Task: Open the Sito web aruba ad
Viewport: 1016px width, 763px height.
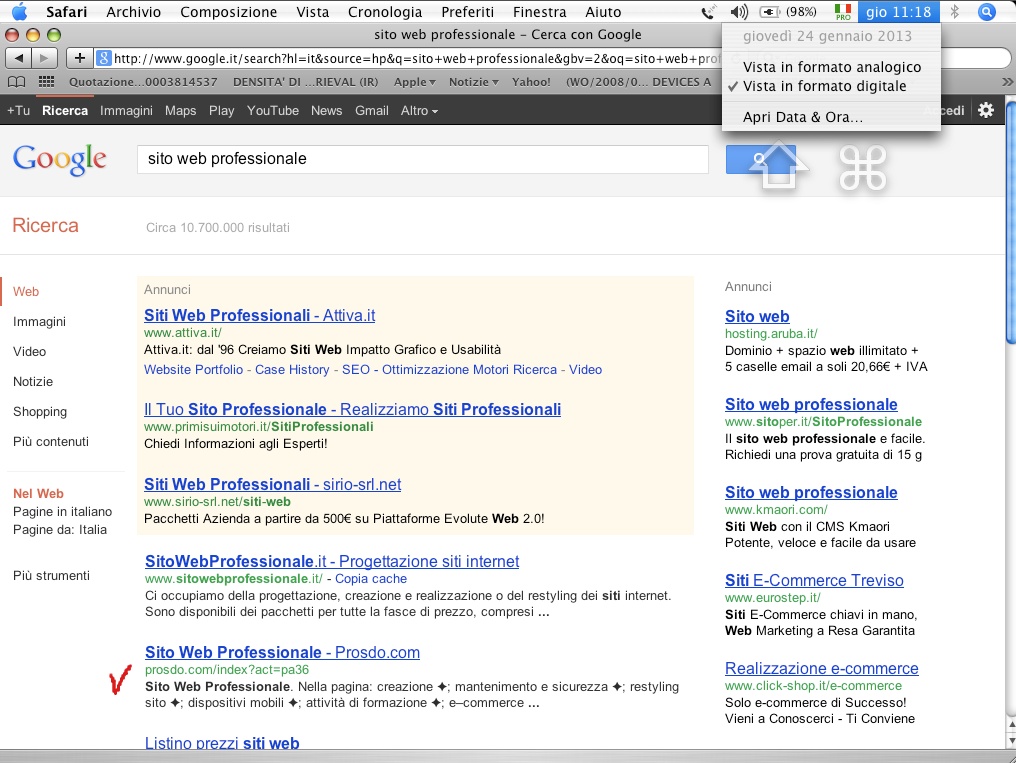Action: tap(757, 317)
